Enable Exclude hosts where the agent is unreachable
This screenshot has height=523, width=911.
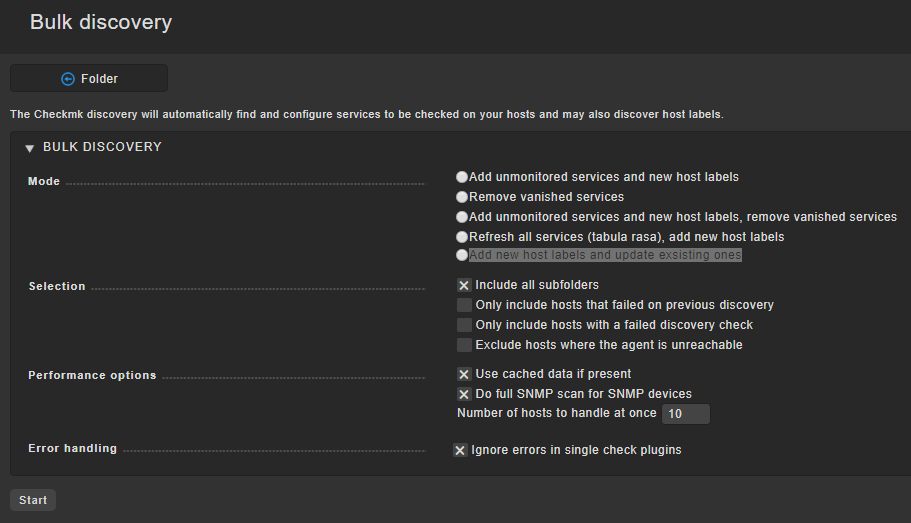click(464, 345)
